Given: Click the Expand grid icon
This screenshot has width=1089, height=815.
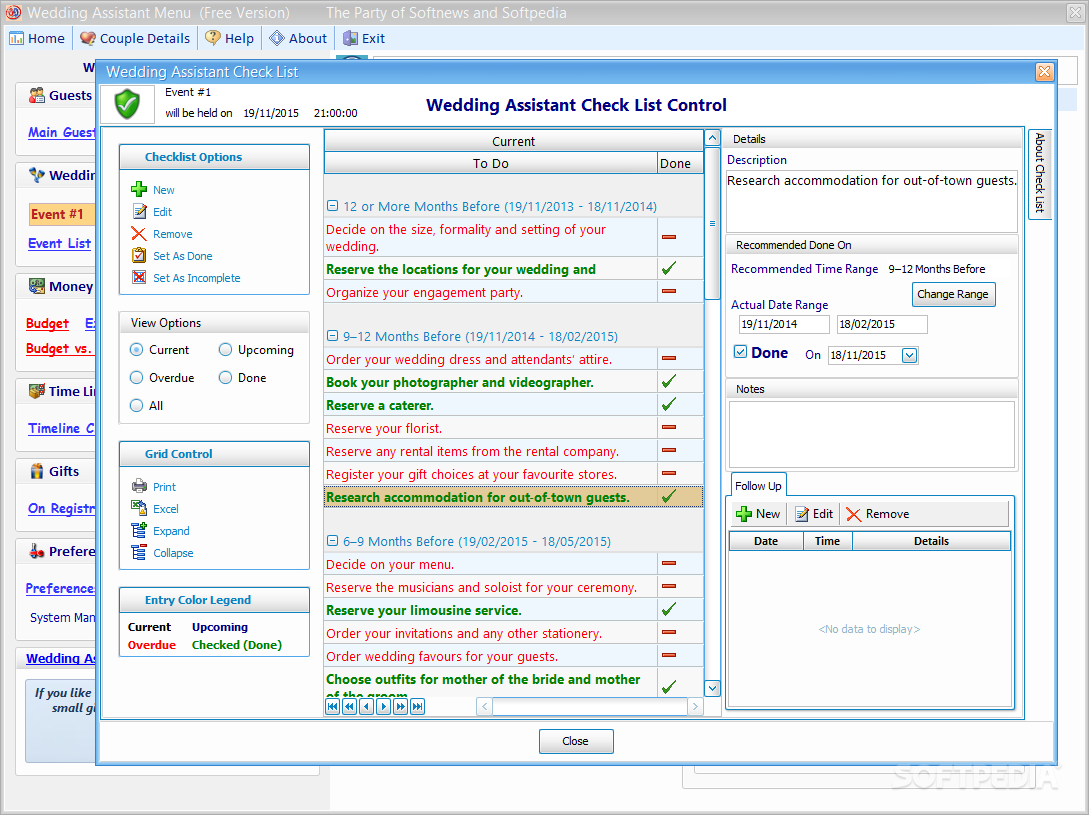Looking at the screenshot, I should coord(139,530).
